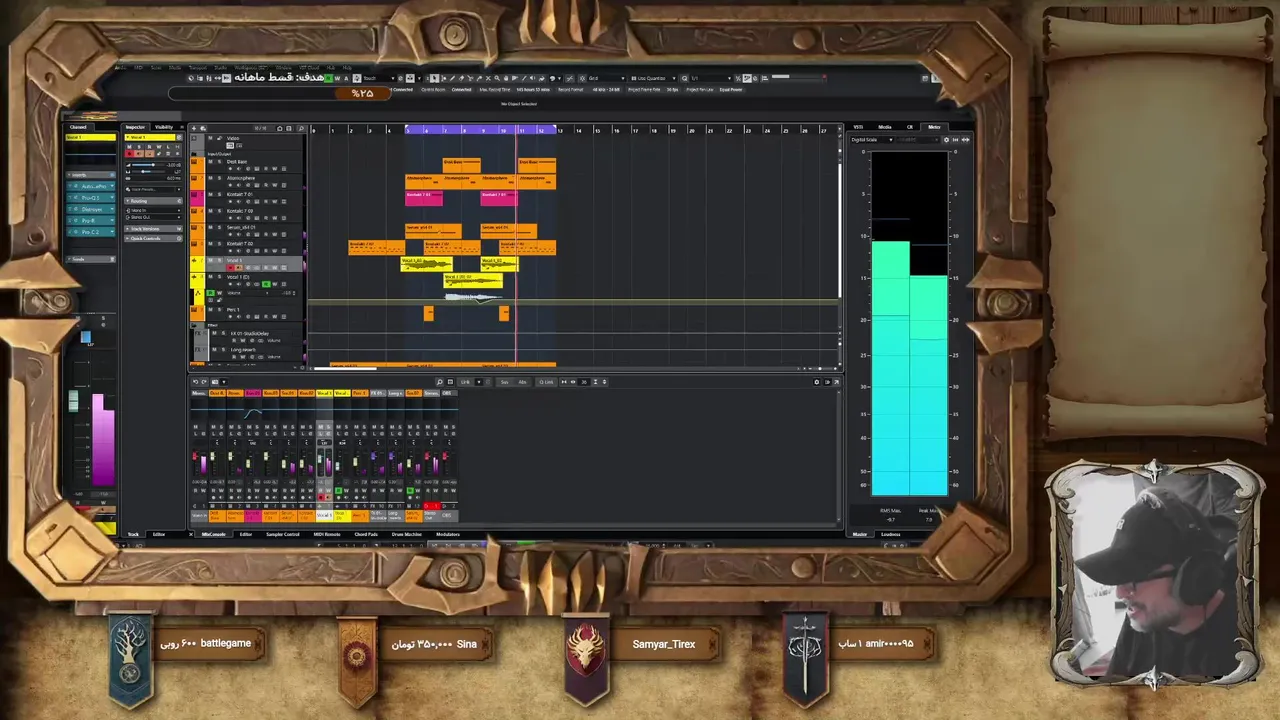Click the Link button in the MixConsole toolbar
1280x720 pixels.
[466, 382]
